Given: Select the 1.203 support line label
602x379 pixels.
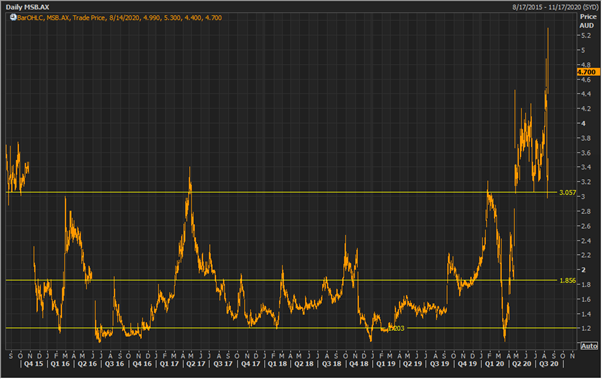Looking at the screenshot, I should click(x=396, y=328).
